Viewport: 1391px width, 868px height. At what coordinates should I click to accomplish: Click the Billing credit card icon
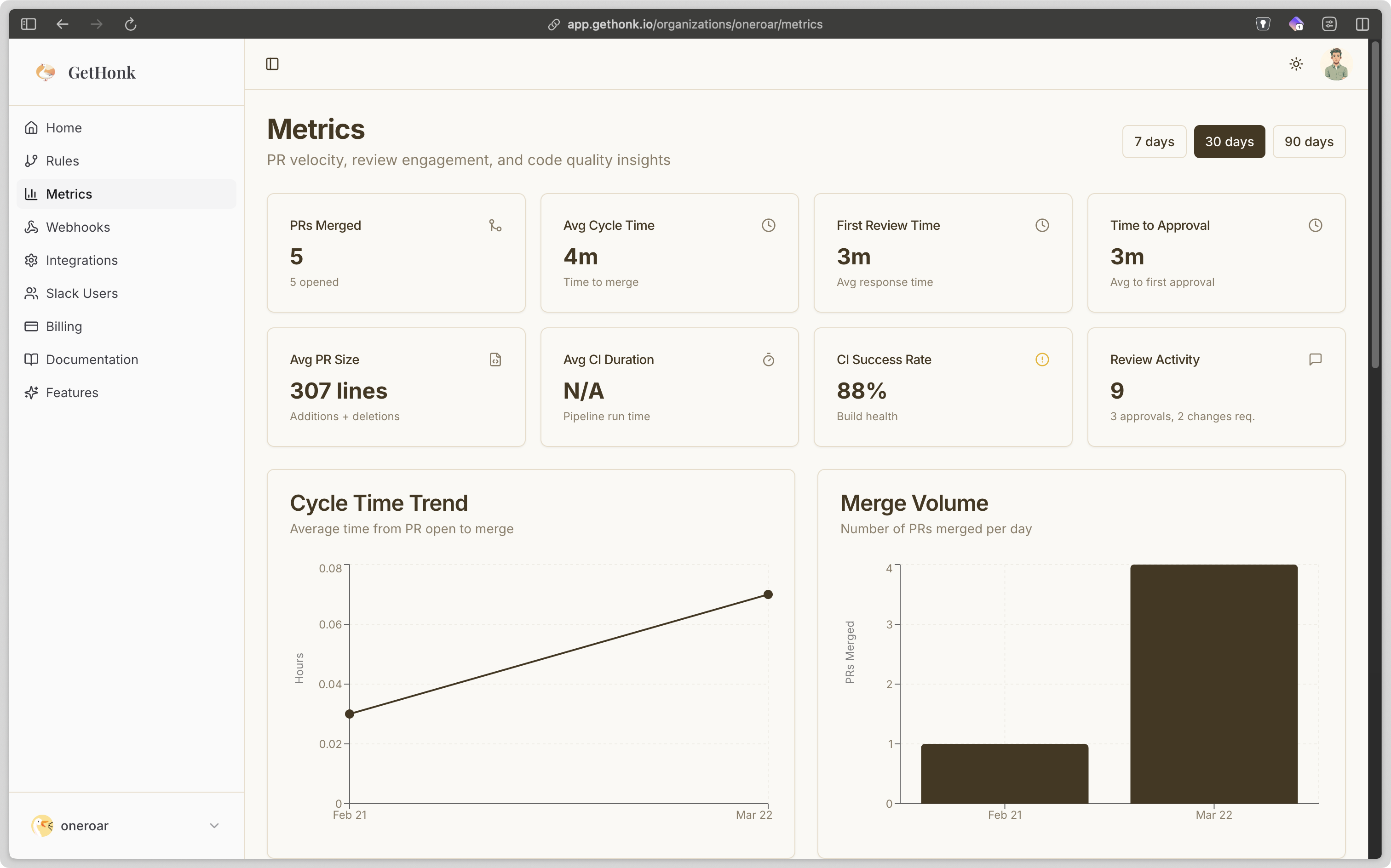tap(31, 326)
